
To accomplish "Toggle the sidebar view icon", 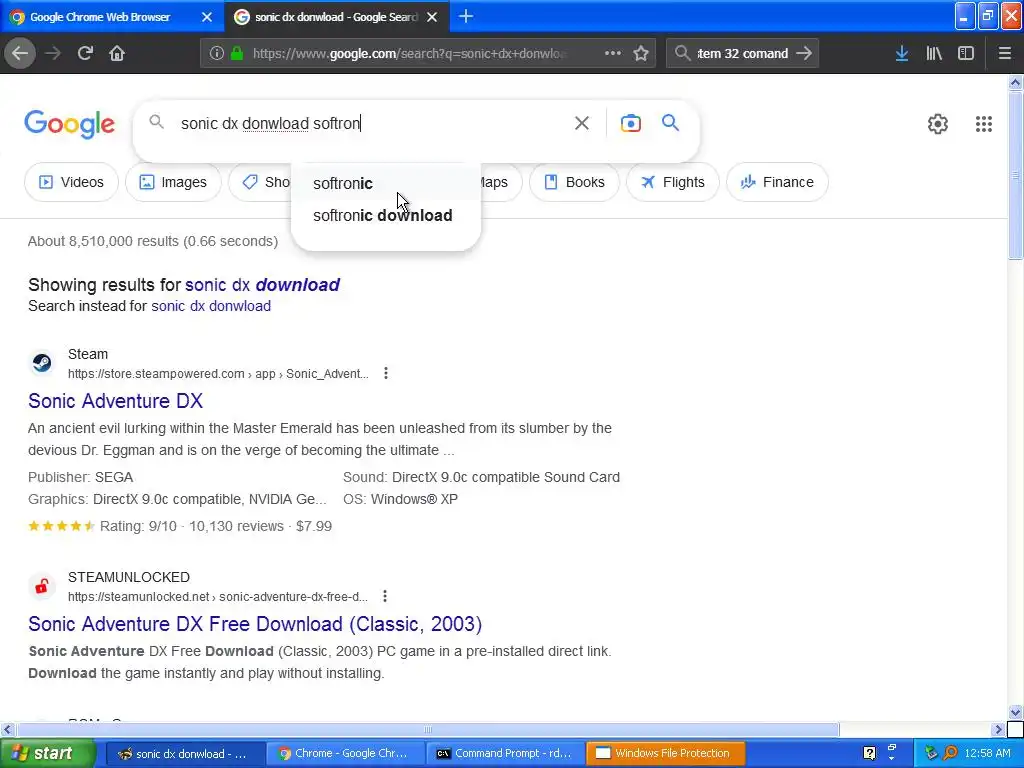I will tap(966, 54).
